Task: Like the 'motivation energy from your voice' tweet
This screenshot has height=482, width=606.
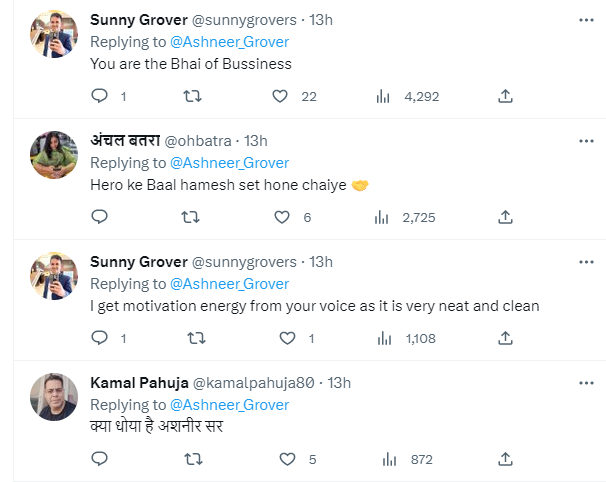Action: [282, 338]
